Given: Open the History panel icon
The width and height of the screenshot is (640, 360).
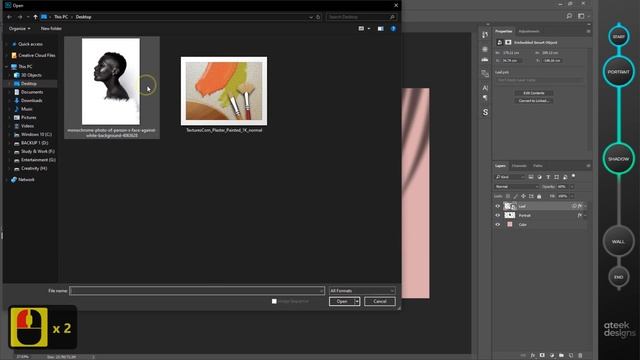Looking at the screenshot, I should coord(485,35).
